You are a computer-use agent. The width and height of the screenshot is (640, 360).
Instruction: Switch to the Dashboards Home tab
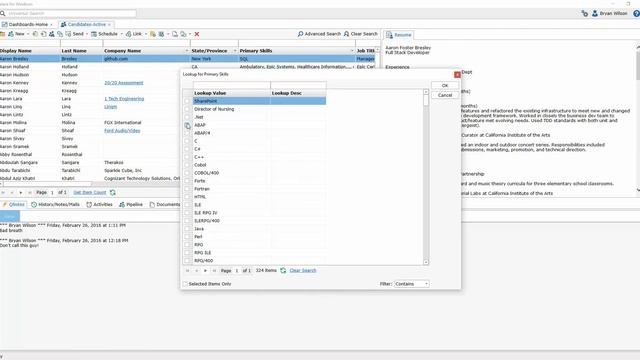[x=27, y=24]
